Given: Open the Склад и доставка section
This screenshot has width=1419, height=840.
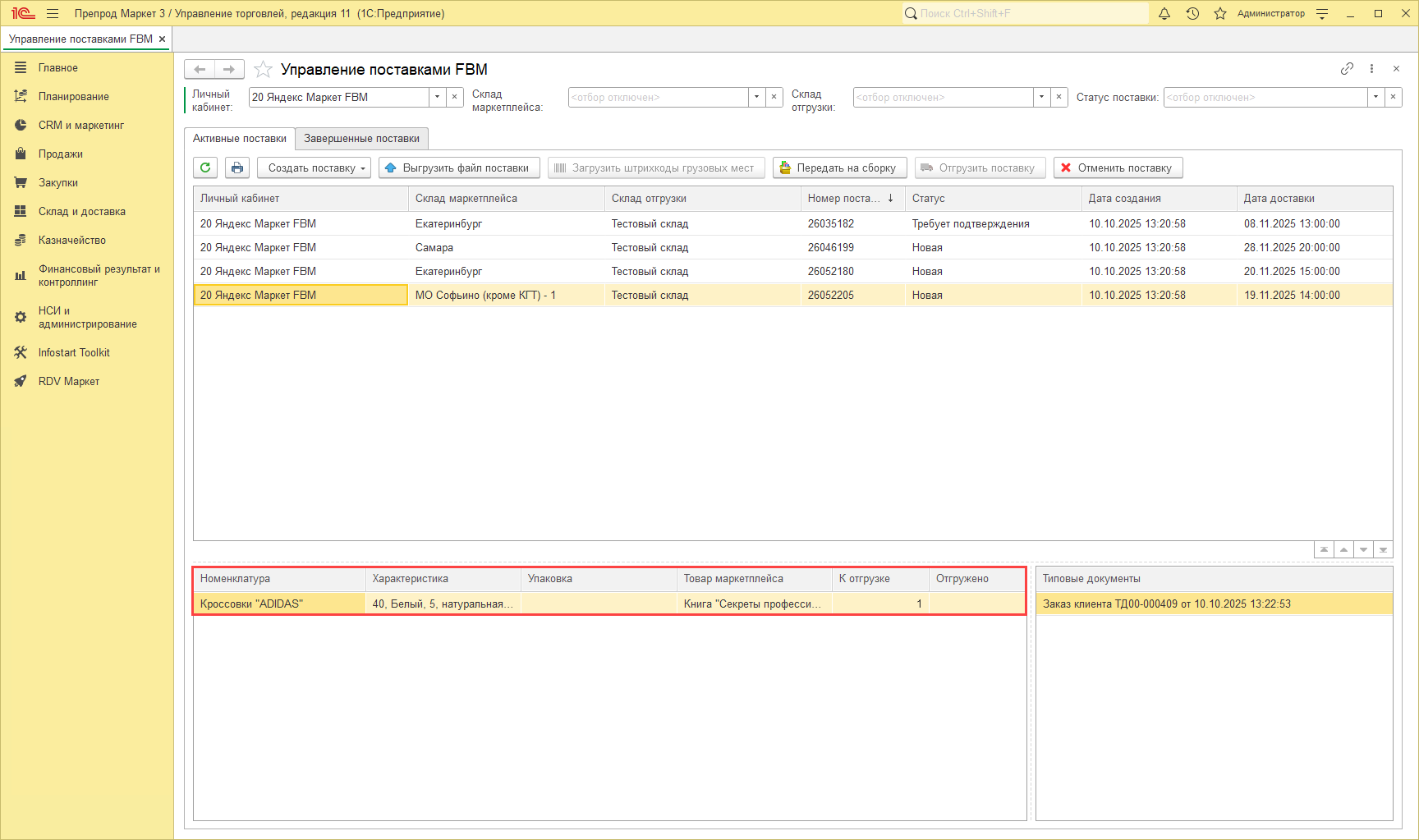Looking at the screenshot, I should pos(81,211).
